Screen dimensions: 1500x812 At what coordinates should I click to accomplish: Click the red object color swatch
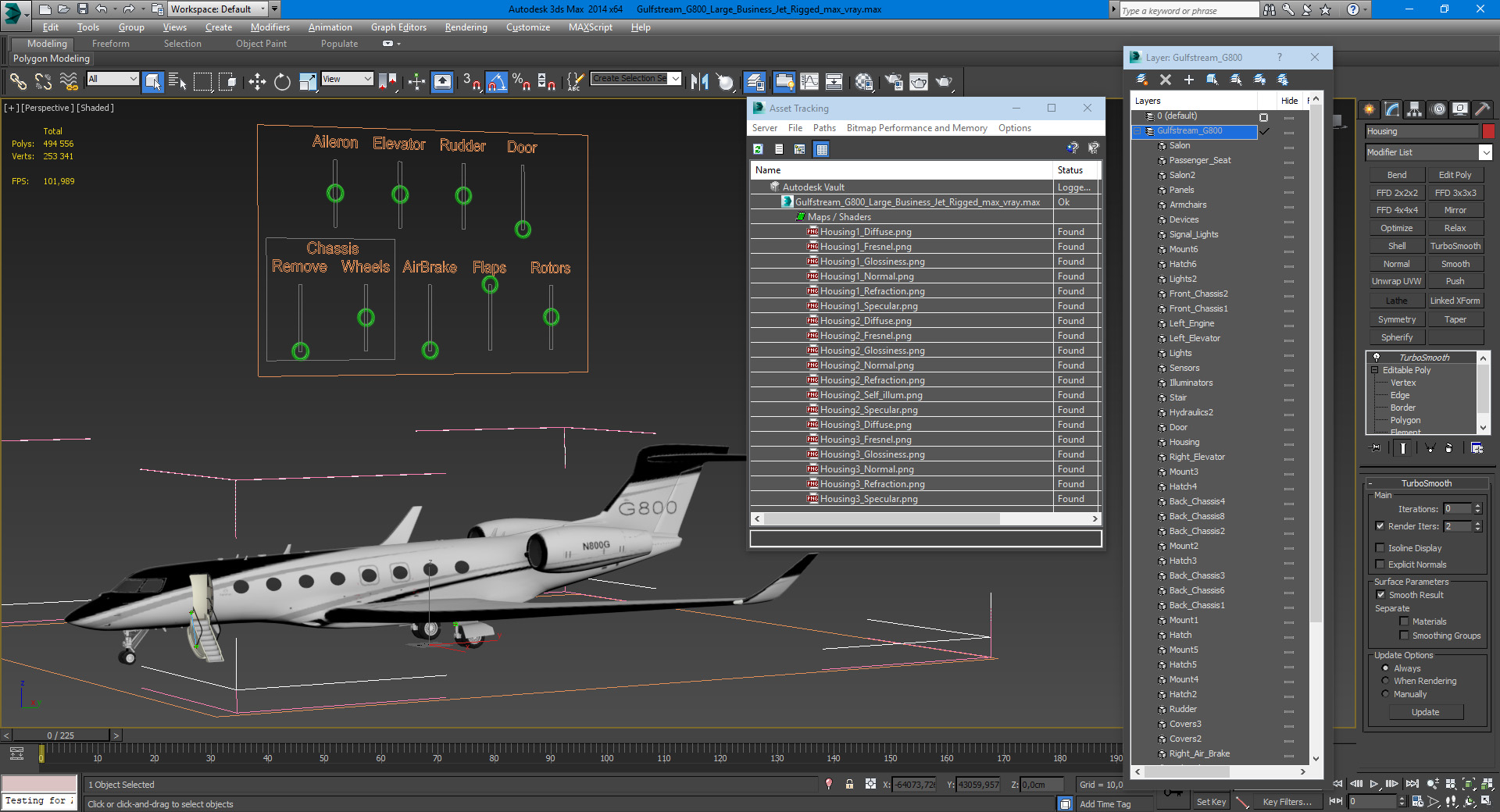click(1488, 131)
